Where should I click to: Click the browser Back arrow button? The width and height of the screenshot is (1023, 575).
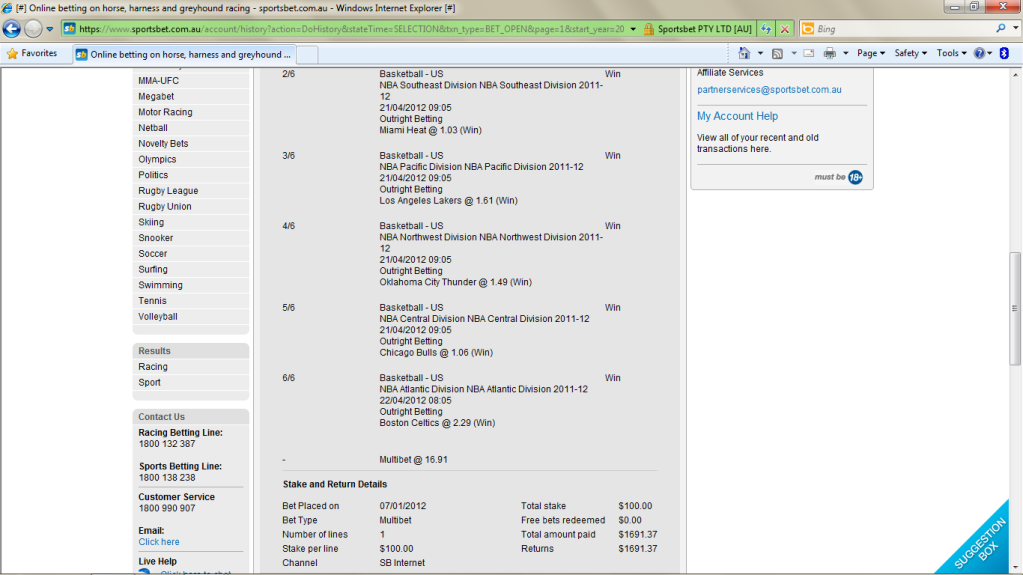[12, 29]
